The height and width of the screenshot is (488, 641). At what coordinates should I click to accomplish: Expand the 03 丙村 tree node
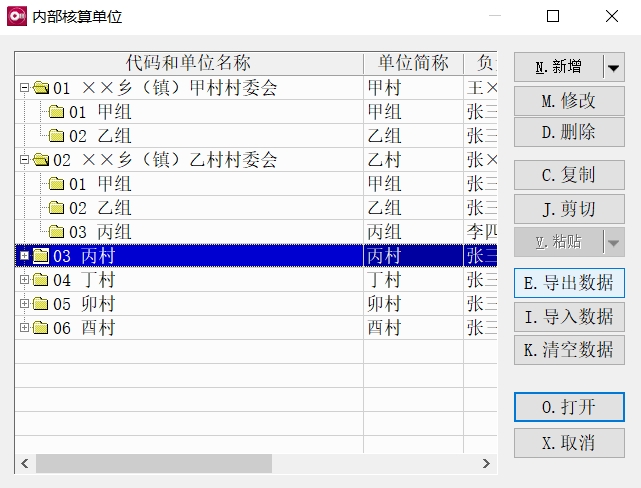[24, 256]
